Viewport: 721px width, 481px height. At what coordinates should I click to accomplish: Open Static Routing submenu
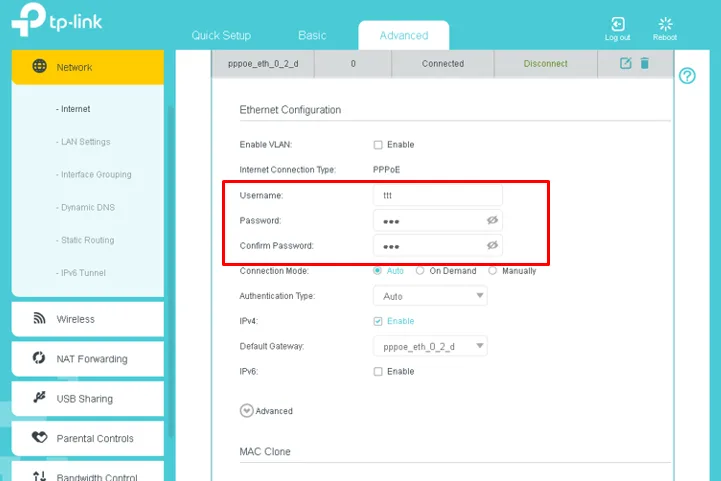click(85, 240)
